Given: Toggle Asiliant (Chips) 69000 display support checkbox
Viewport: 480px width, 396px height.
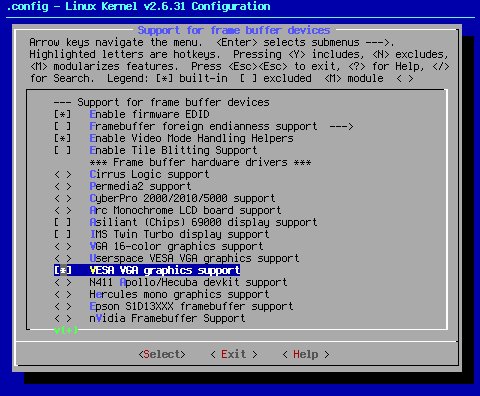Looking at the screenshot, I should pos(62,222).
